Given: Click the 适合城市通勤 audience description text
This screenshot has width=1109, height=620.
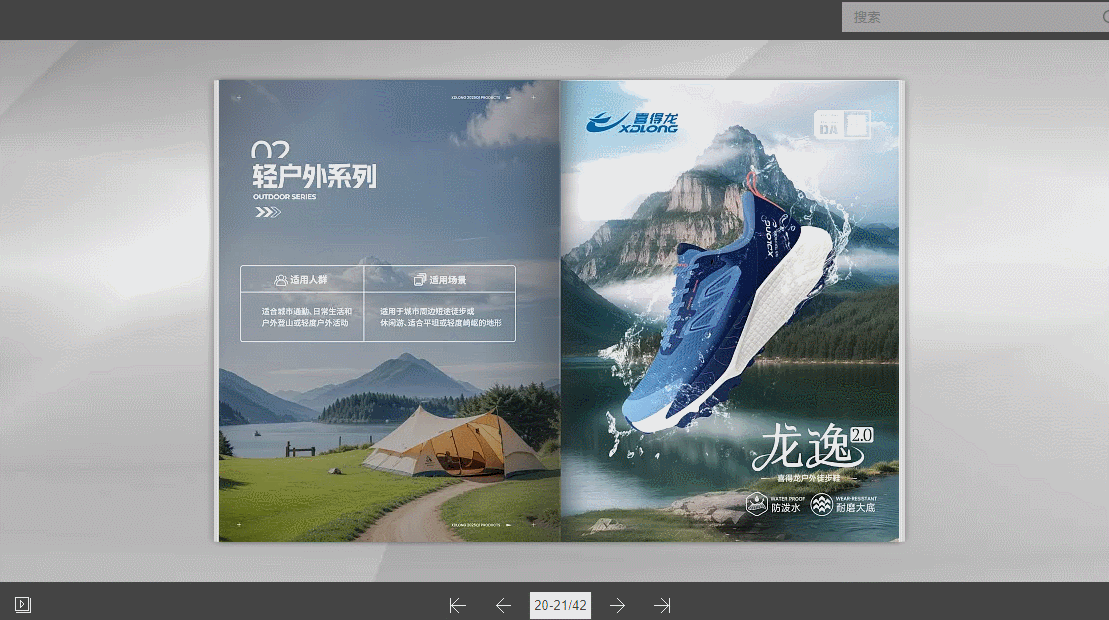Looking at the screenshot, I should 306,317.
